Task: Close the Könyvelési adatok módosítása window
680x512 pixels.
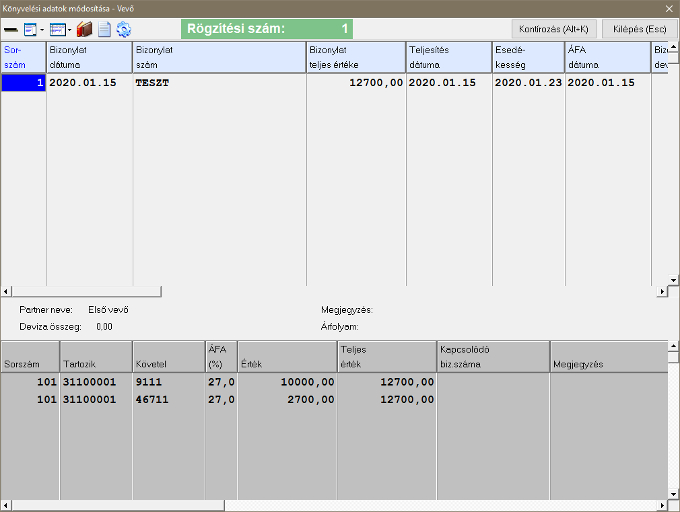Action: click(x=668, y=8)
